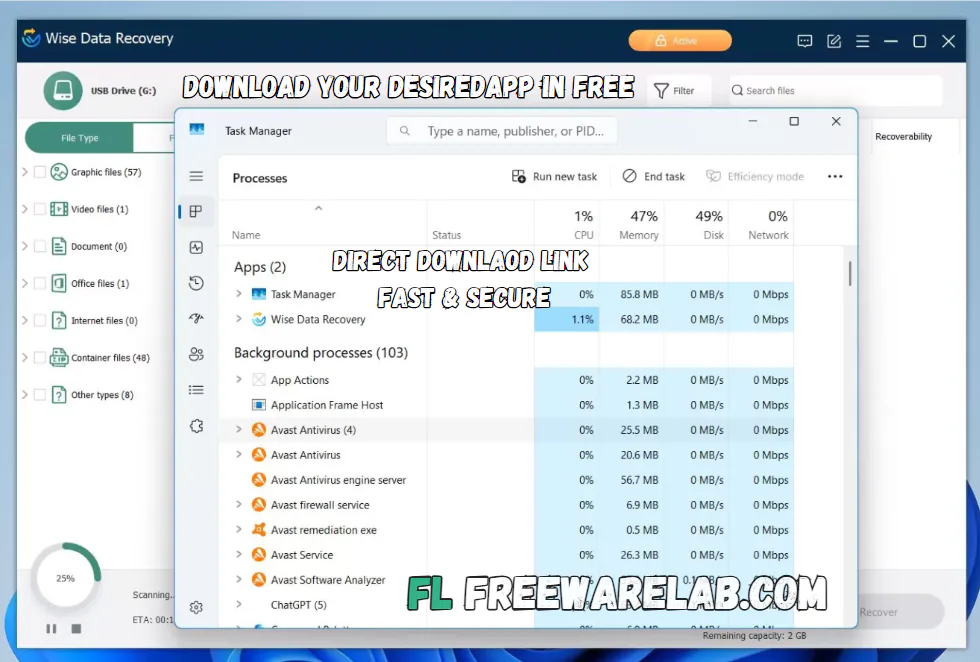Screen dimensions: 980x662
Task: Expand Avast firewall service process row
Action: click(239, 504)
